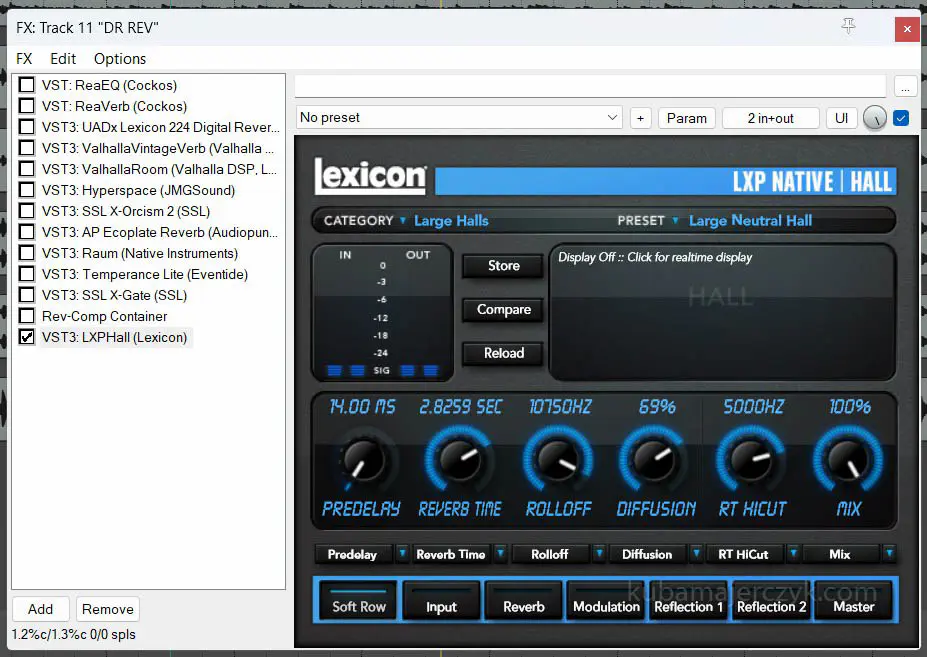
Task: Click the realtime display area
Action: [x=721, y=310]
